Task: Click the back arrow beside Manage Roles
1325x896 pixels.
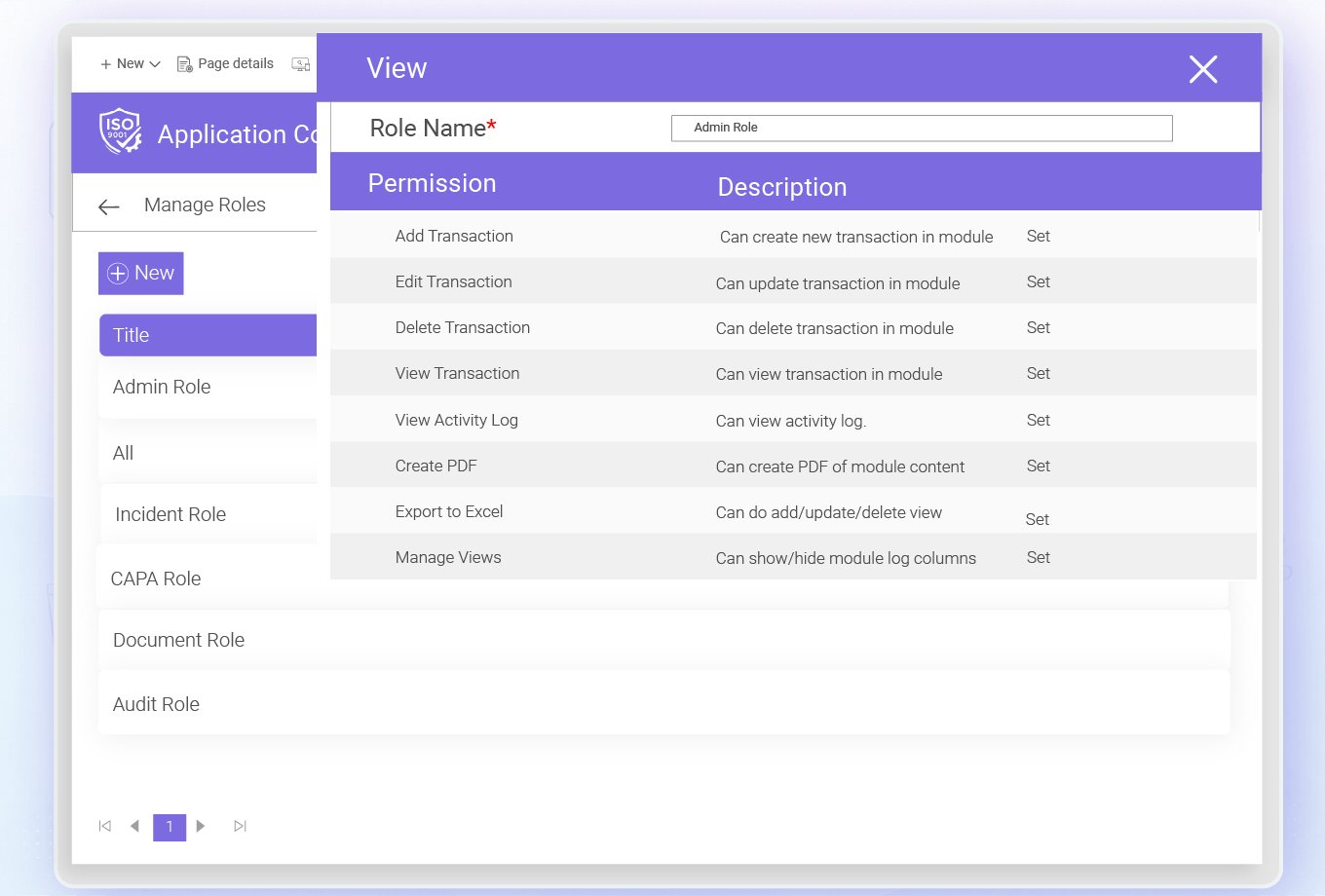Action: click(x=109, y=206)
